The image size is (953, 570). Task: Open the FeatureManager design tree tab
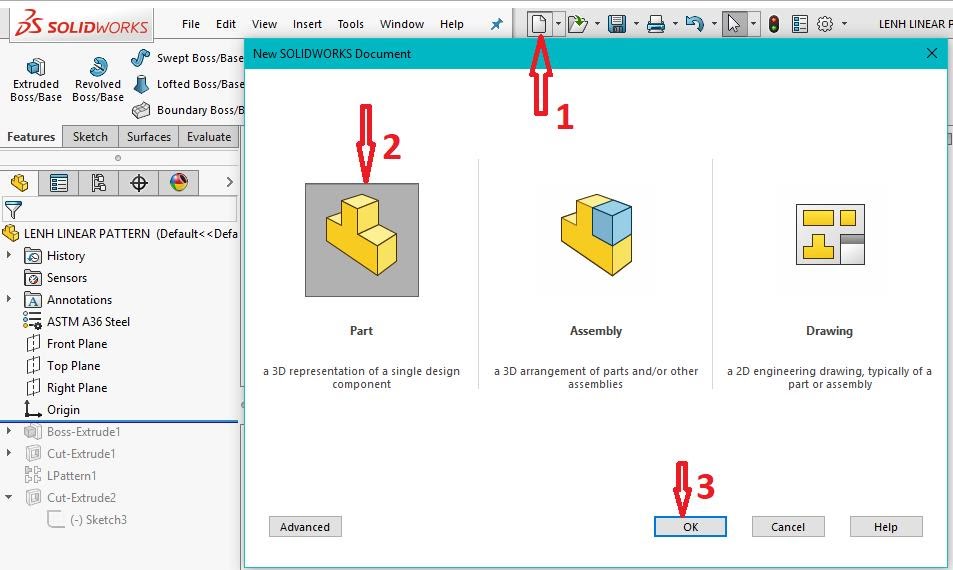tap(19, 182)
